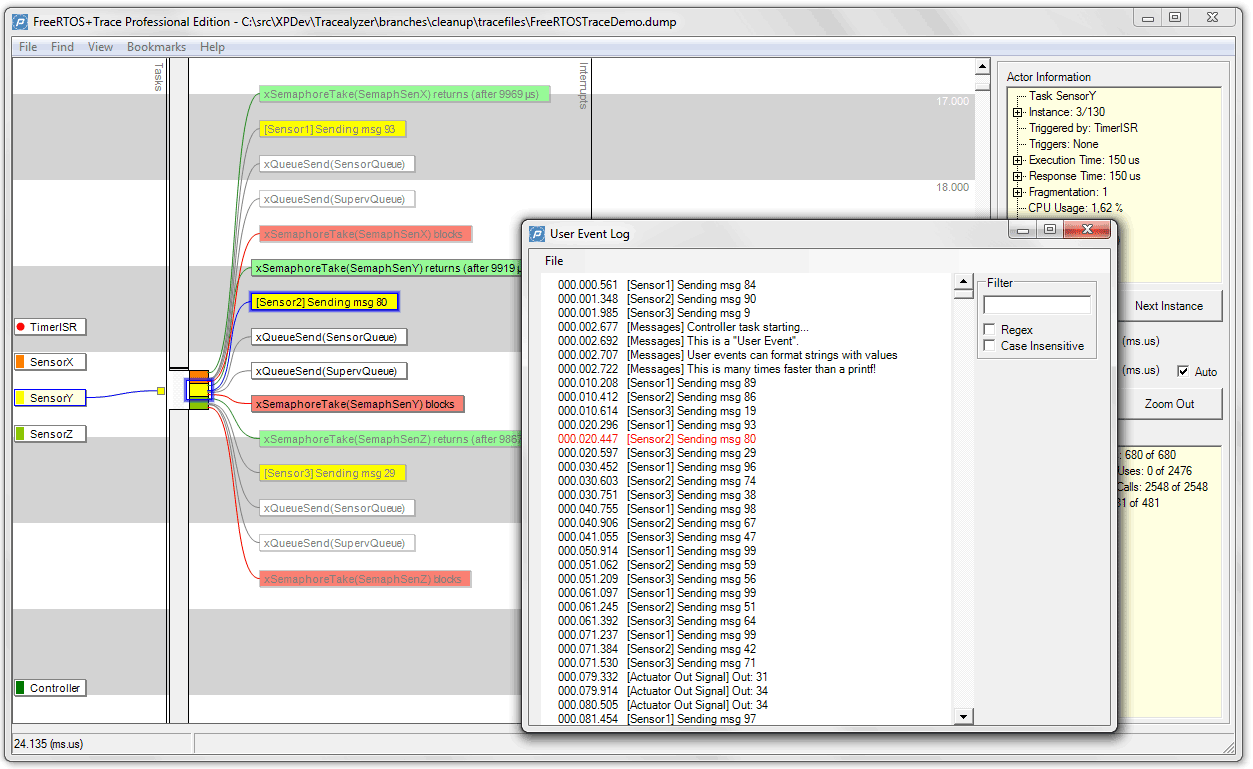Click the User Event Log window icon
The height and width of the screenshot is (769, 1253).
click(x=537, y=234)
